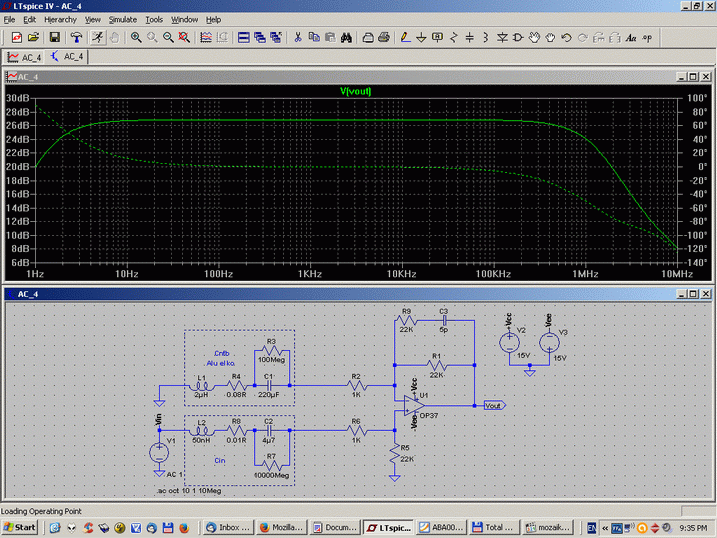
Task: Select the Move hand tool
Action: point(534,37)
